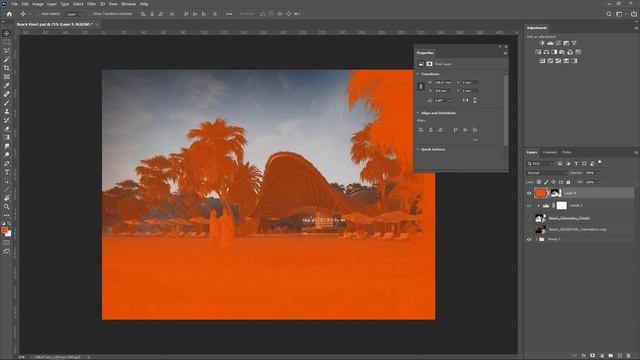
Task: Enable Show Transform Controls checkbox
Action: [x=90, y=14]
